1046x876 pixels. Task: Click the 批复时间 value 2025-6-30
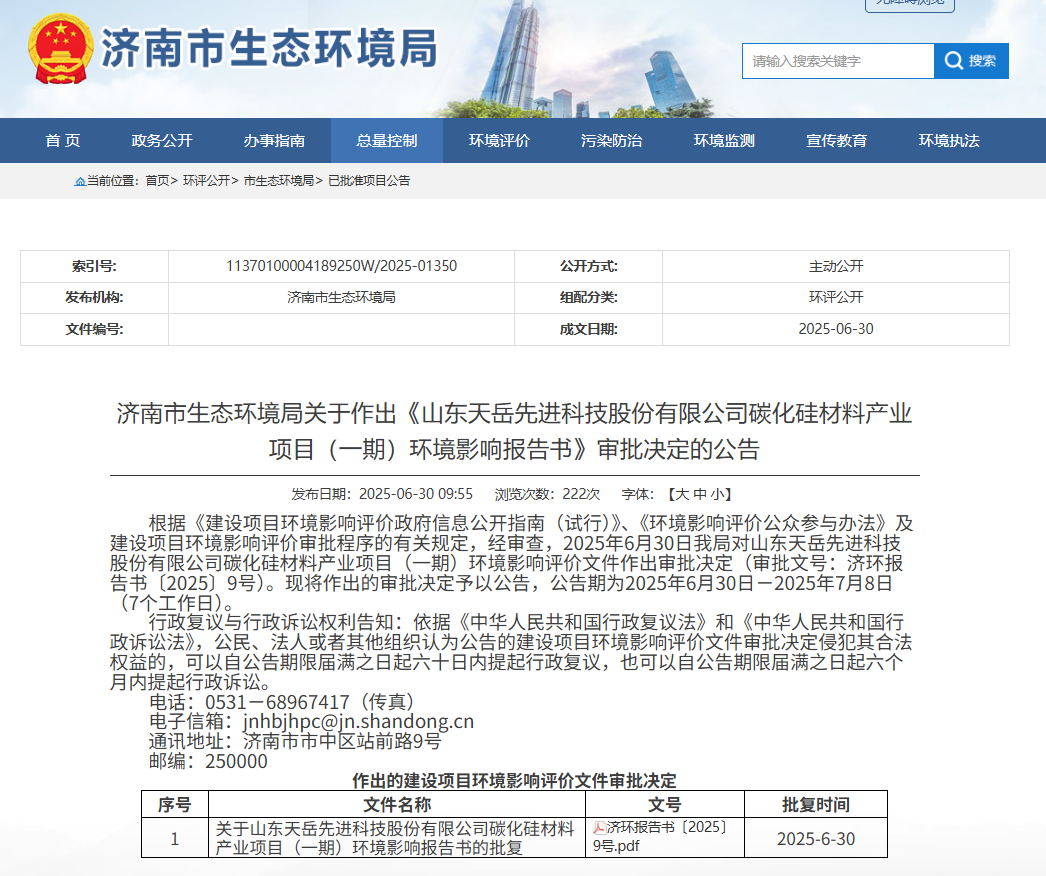click(x=816, y=839)
